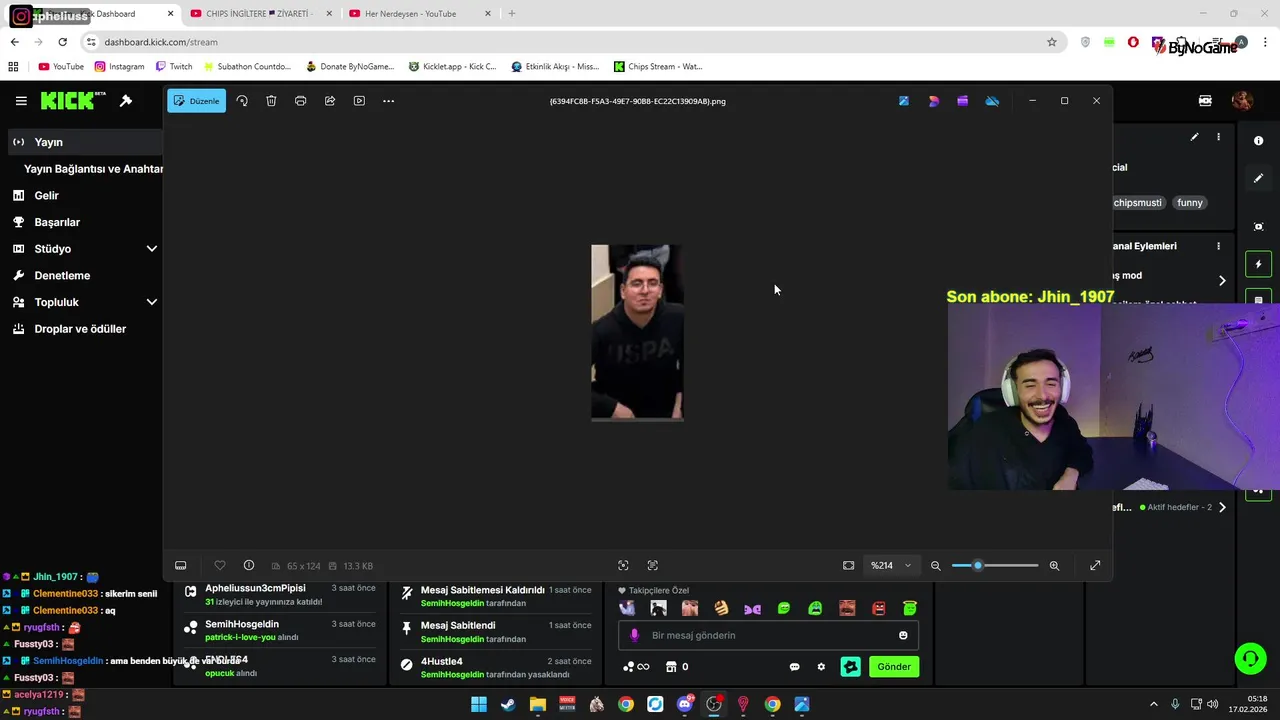1280x720 pixels.
Task: Enter full screen in Photos viewer
Action: coord(1095,565)
